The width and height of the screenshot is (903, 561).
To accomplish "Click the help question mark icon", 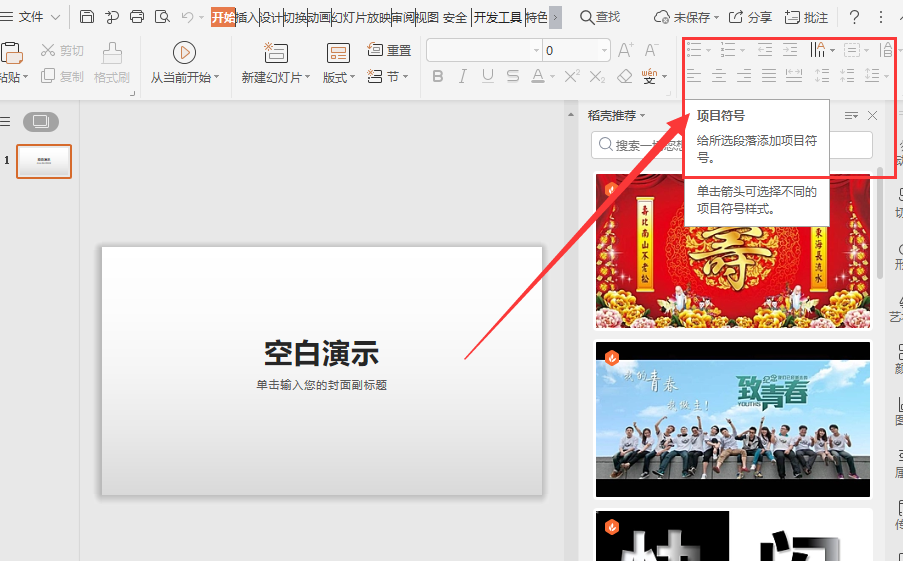I will point(854,17).
